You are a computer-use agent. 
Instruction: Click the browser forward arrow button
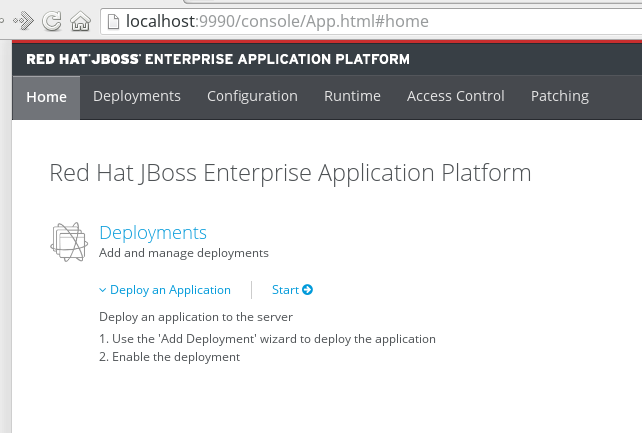click(25, 20)
